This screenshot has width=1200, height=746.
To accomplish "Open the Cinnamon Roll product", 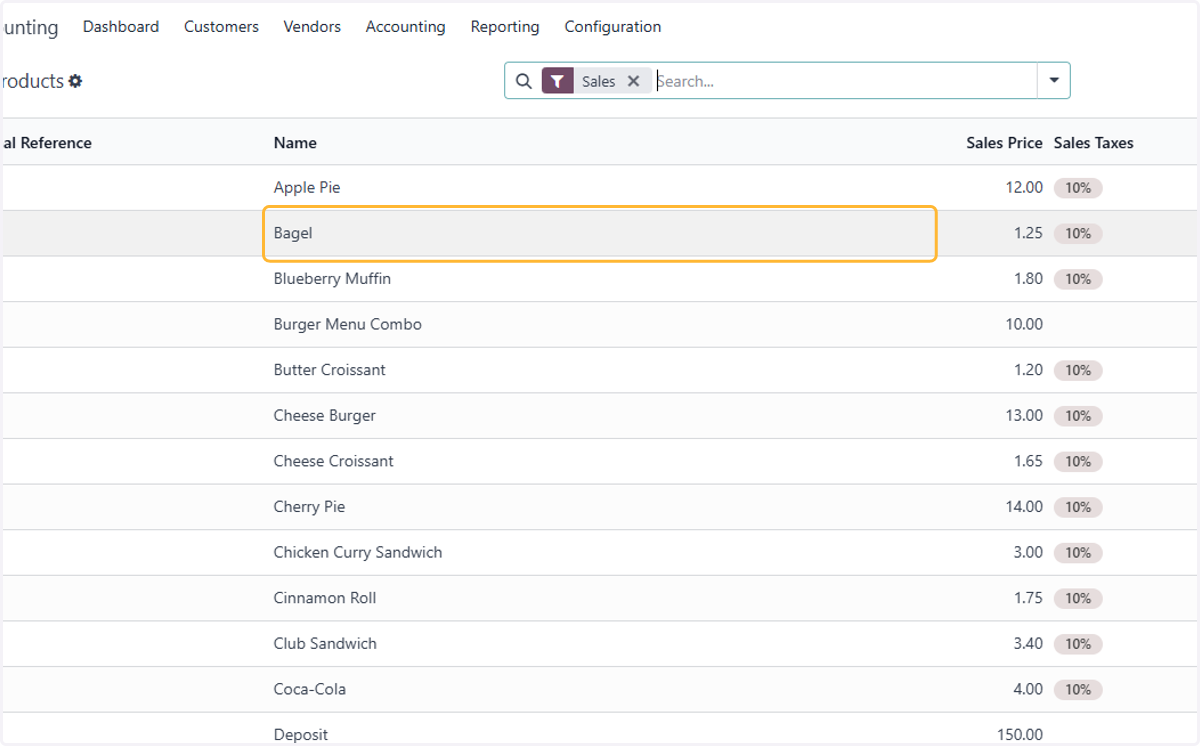I will 325,598.
